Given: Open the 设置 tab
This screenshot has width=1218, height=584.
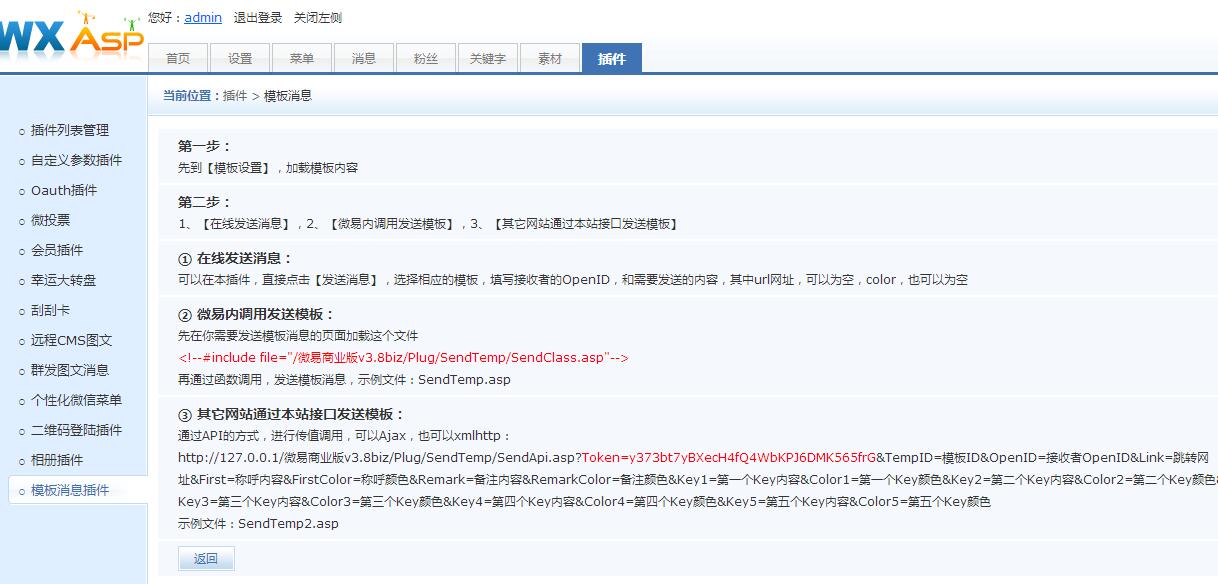Looking at the screenshot, I should (240, 58).
